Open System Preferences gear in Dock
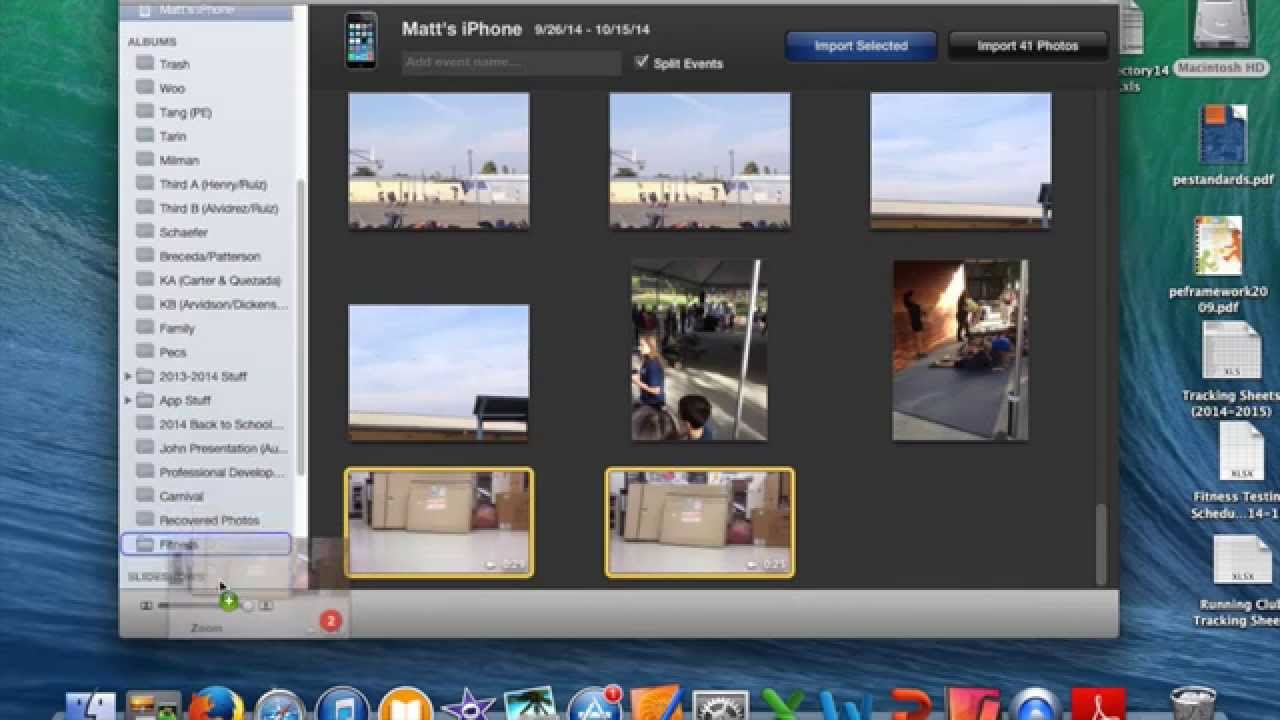 click(x=720, y=705)
